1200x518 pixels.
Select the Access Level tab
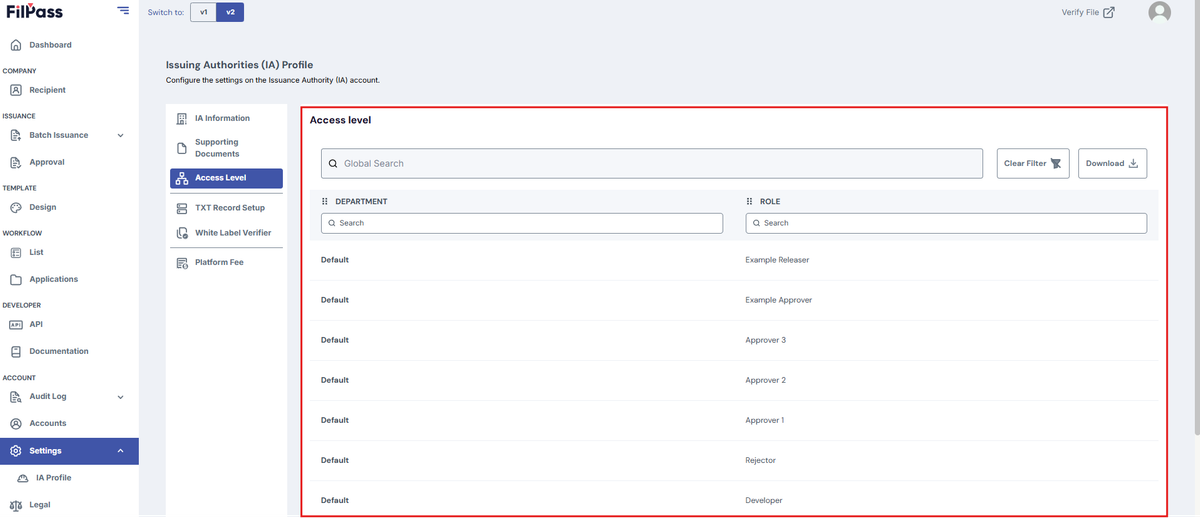[x=226, y=178]
